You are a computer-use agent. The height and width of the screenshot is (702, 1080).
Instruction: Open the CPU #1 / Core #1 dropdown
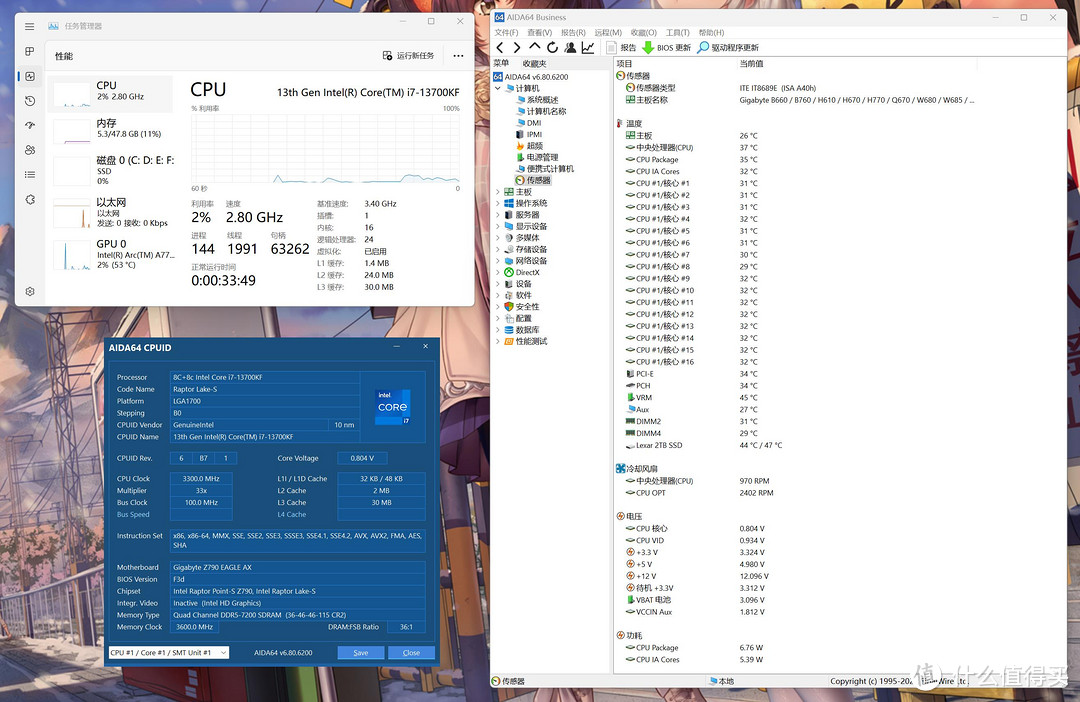click(x=169, y=652)
